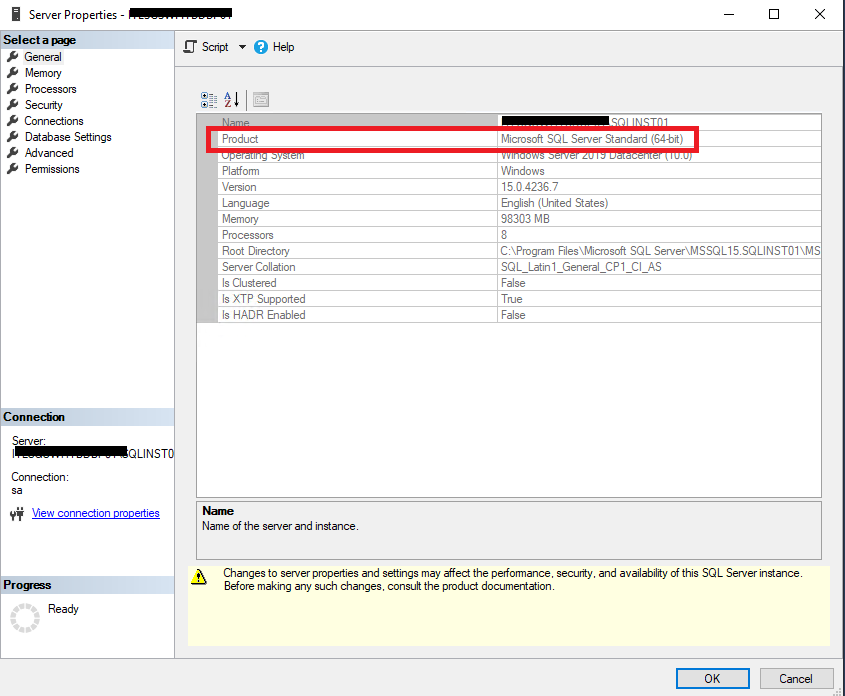
Task: Select the Product property label
Action: click(240, 138)
